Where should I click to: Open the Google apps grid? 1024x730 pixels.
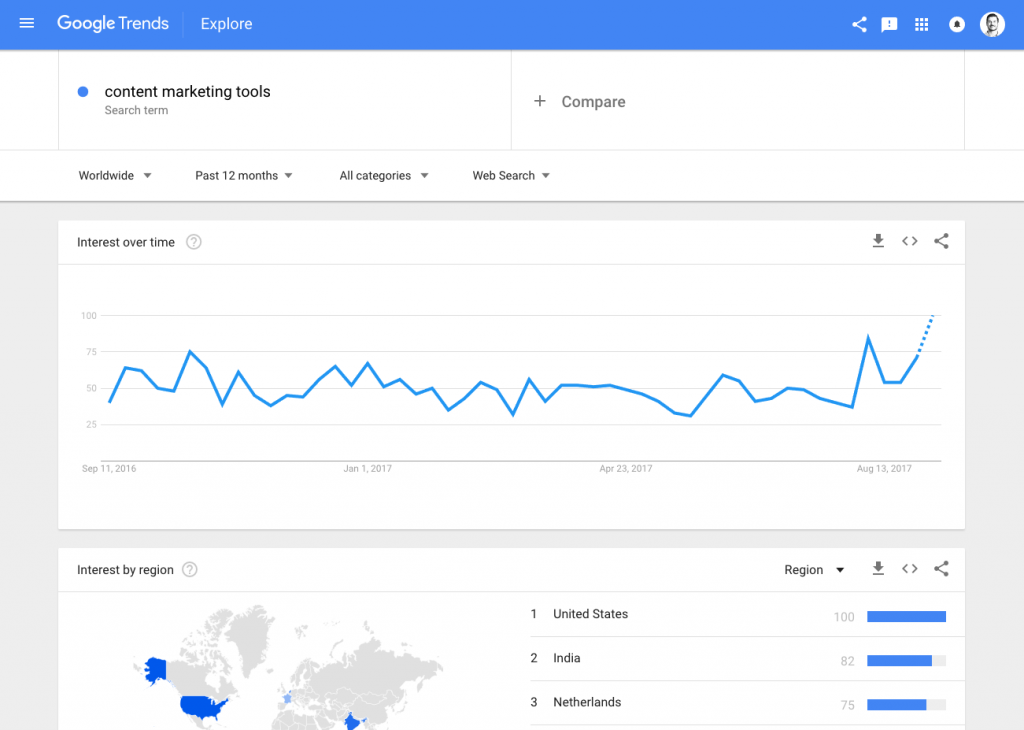[921, 24]
